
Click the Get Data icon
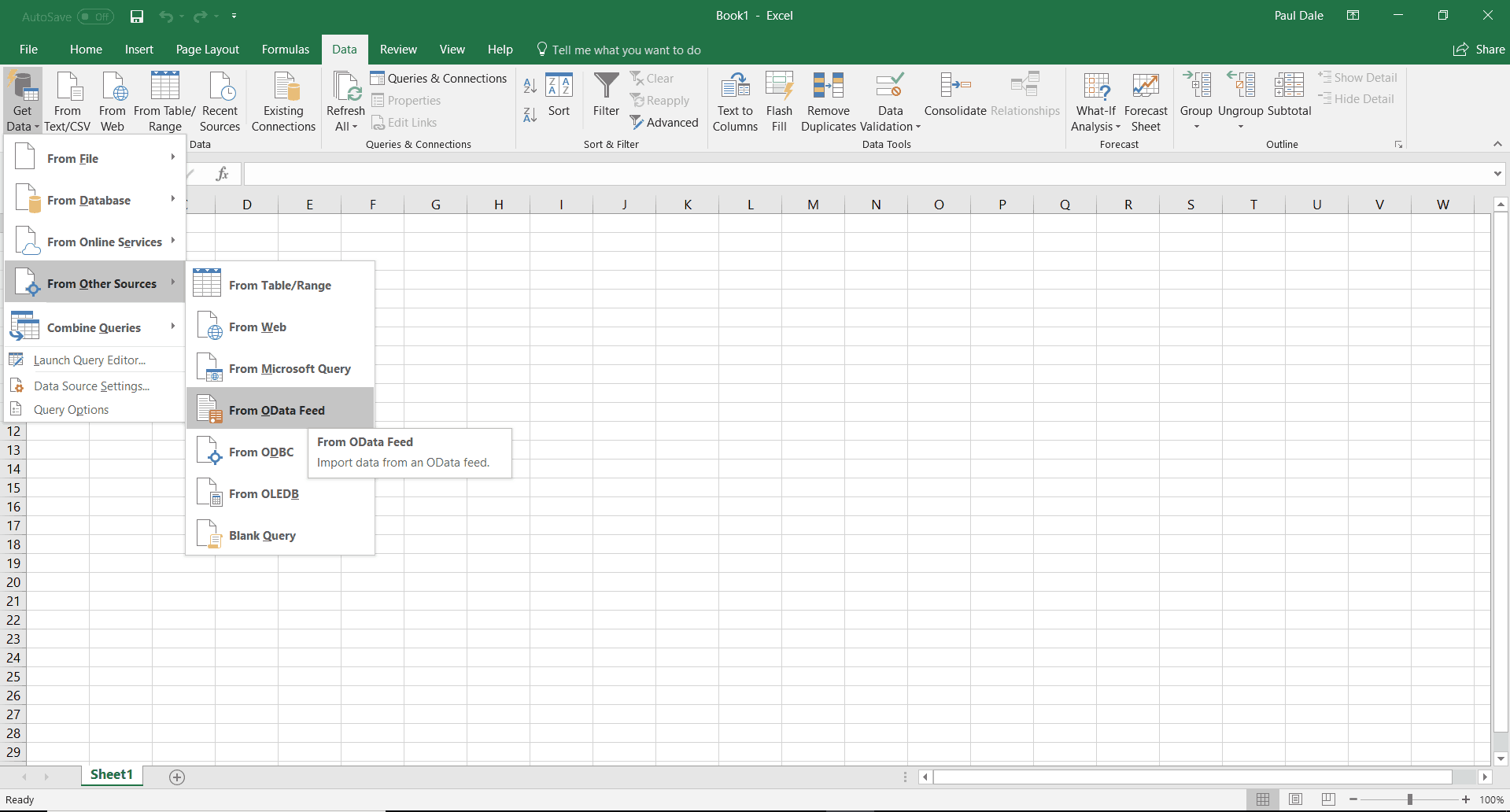tap(23, 87)
